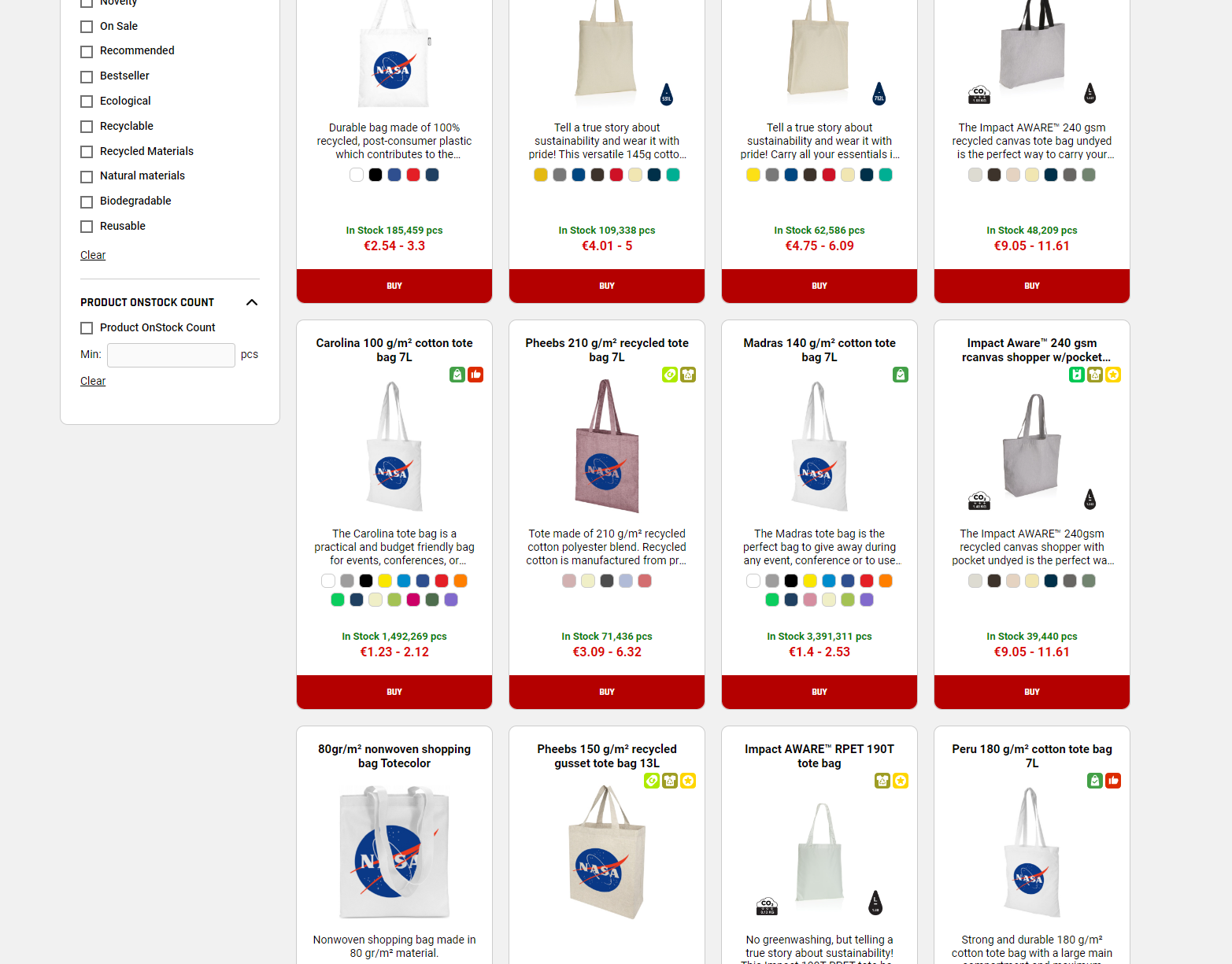The height and width of the screenshot is (964, 1232).
Task: Buy the product priced €4.75 - 6.09
Action: (819, 286)
